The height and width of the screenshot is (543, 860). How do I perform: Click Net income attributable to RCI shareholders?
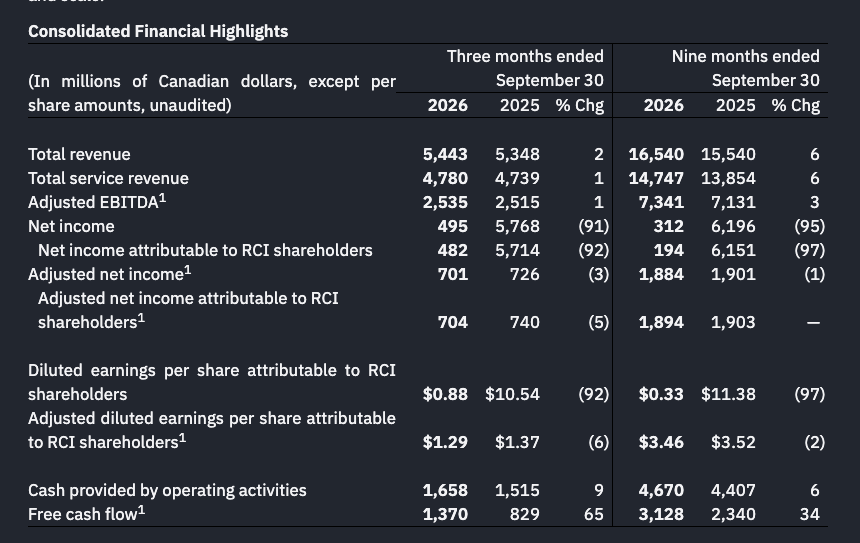coord(205,251)
